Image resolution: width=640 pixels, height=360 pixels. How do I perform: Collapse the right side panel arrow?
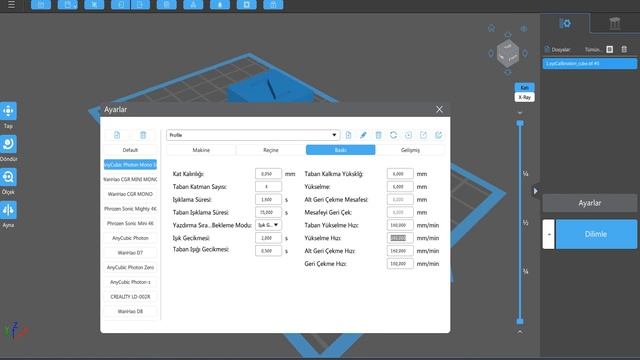click(536, 191)
